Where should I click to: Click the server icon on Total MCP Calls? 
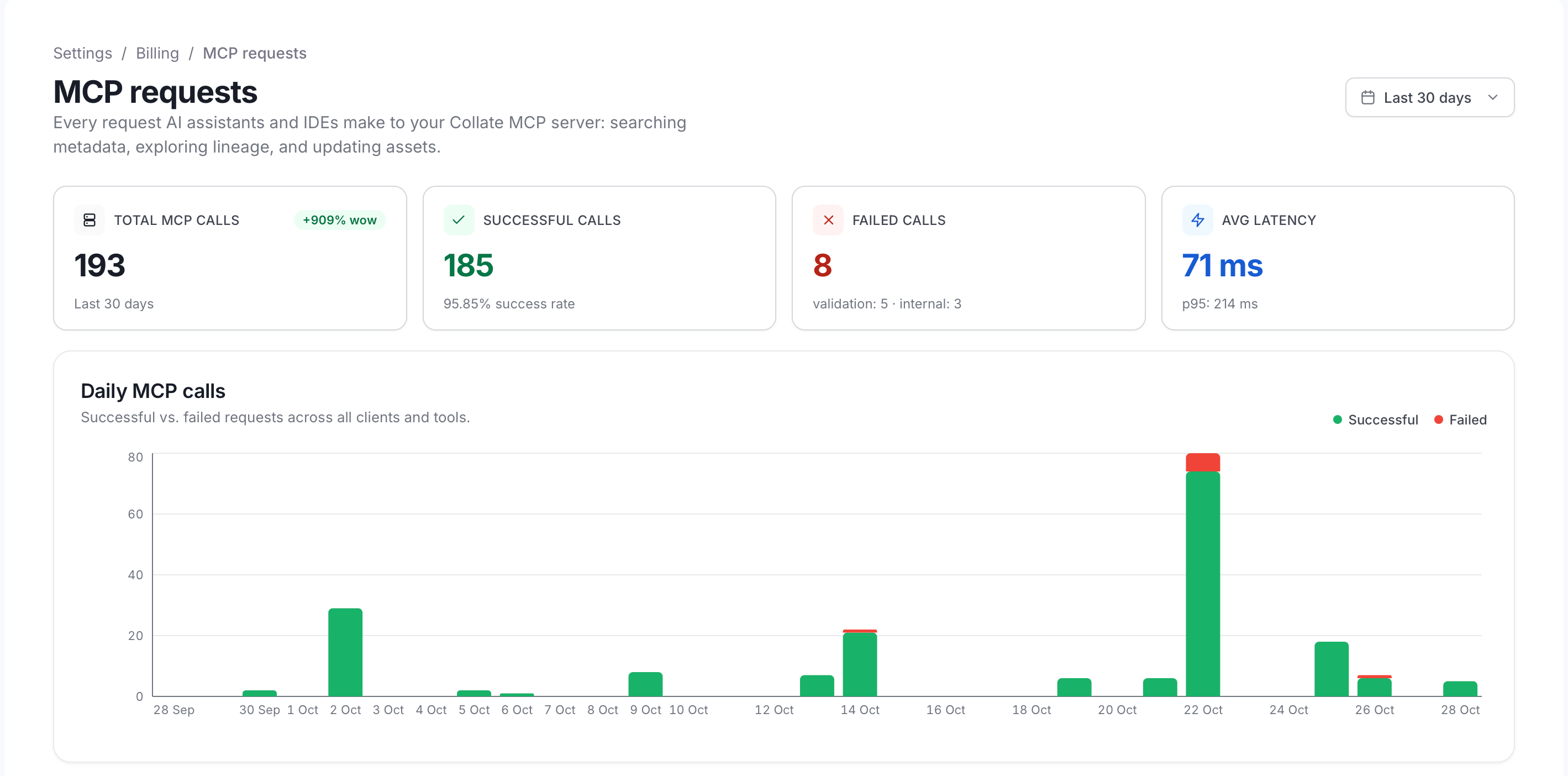coord(90,220)
